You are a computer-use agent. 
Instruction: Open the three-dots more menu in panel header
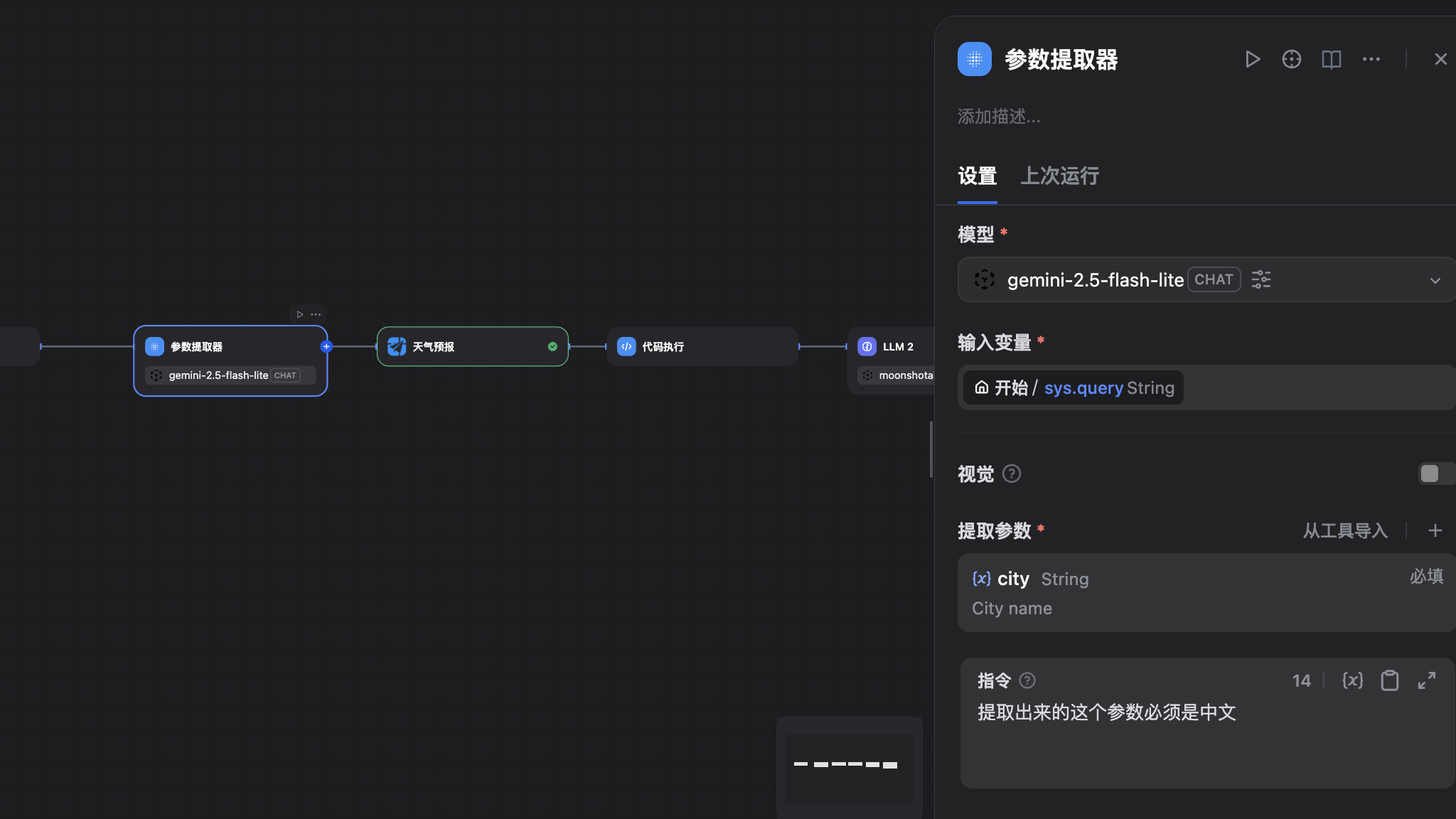1371,59
